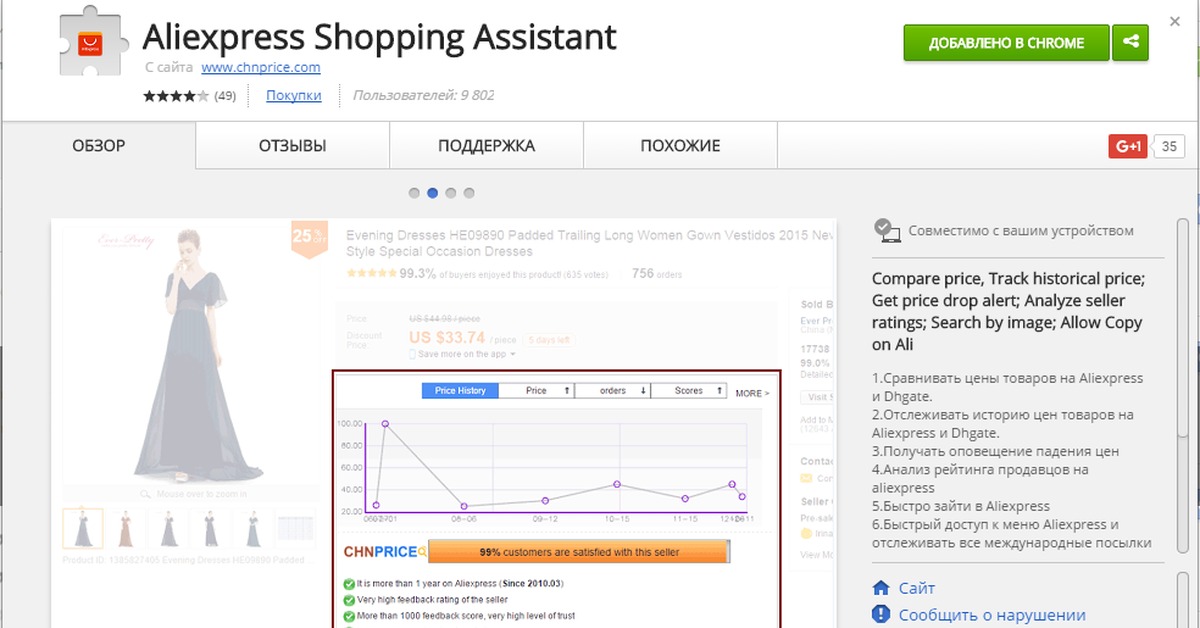Click the '756 orders' text
Viewport: 1200px width, 628px height.
[657, 273]
